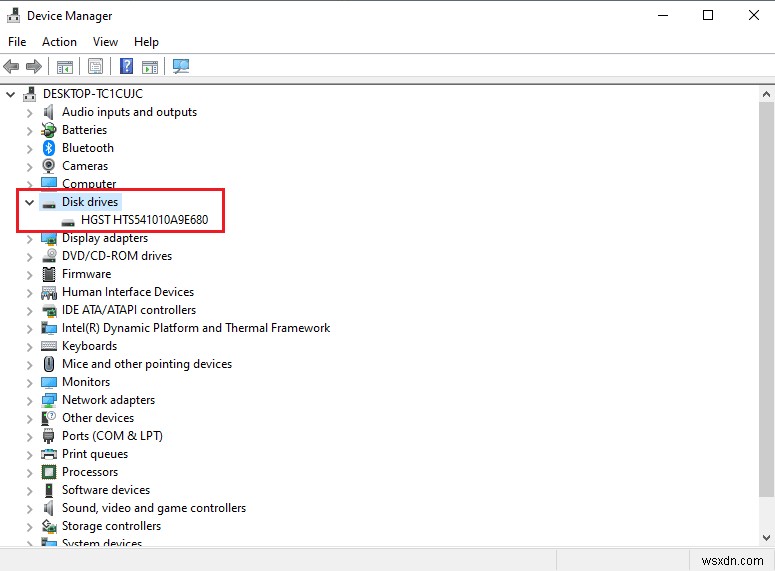Minimize the Device Manager window
775x571 pixels.
point(663,15)
